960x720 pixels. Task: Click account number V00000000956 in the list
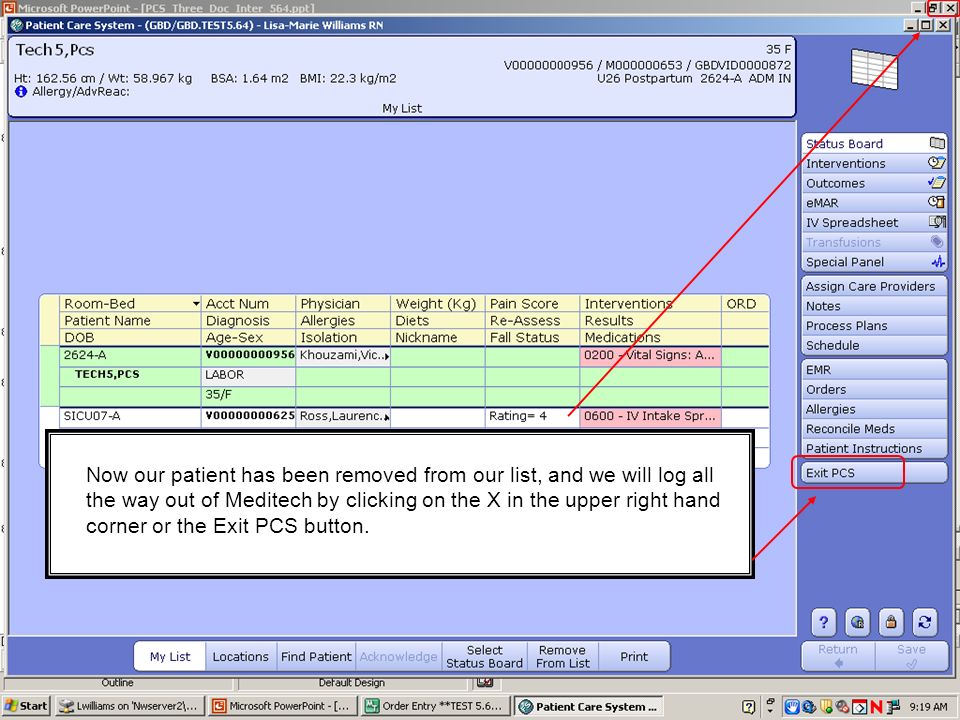point(249,355)
